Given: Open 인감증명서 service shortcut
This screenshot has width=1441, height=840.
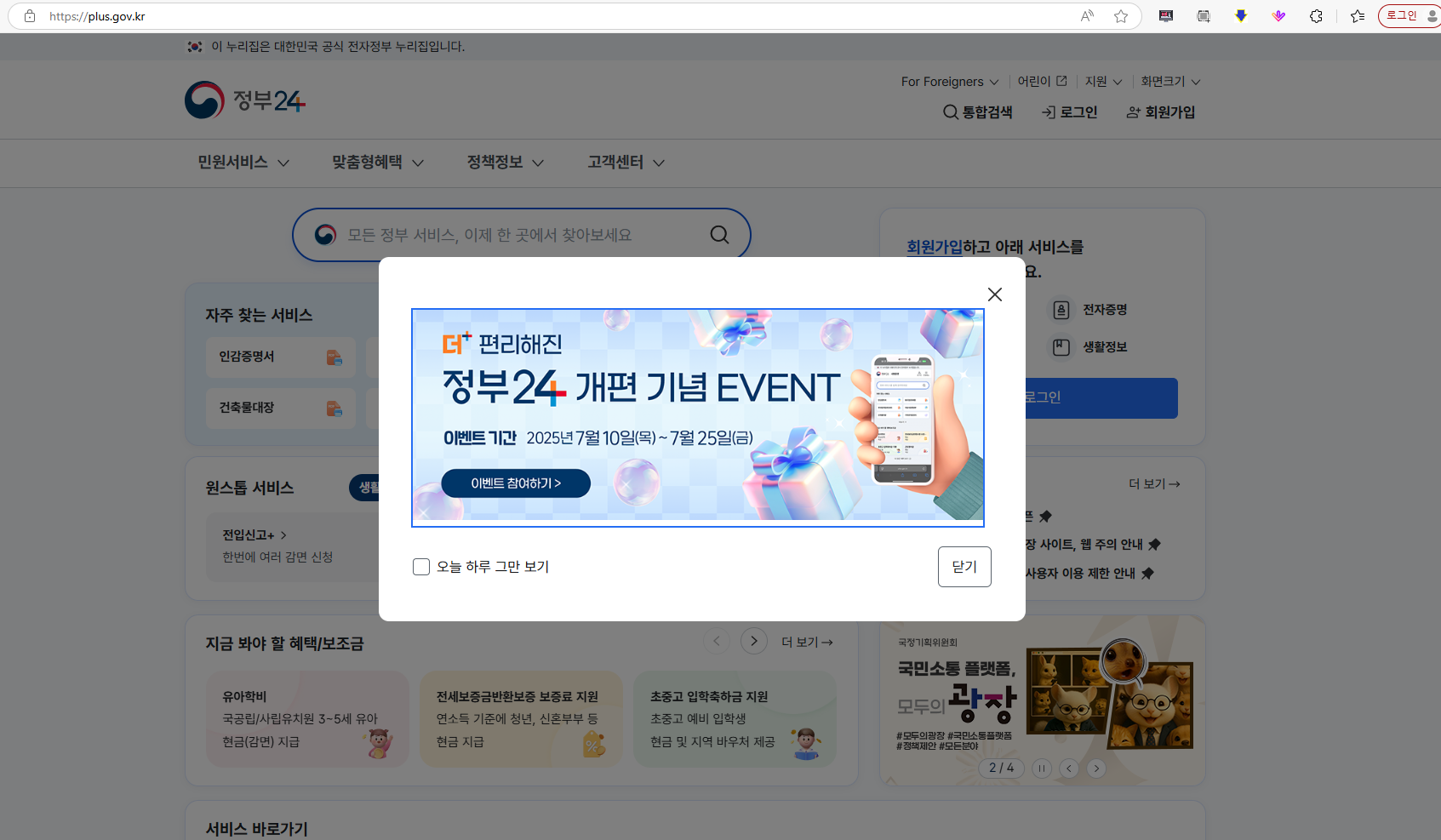Looking at the screenshot, I should [x=281, y=357].
